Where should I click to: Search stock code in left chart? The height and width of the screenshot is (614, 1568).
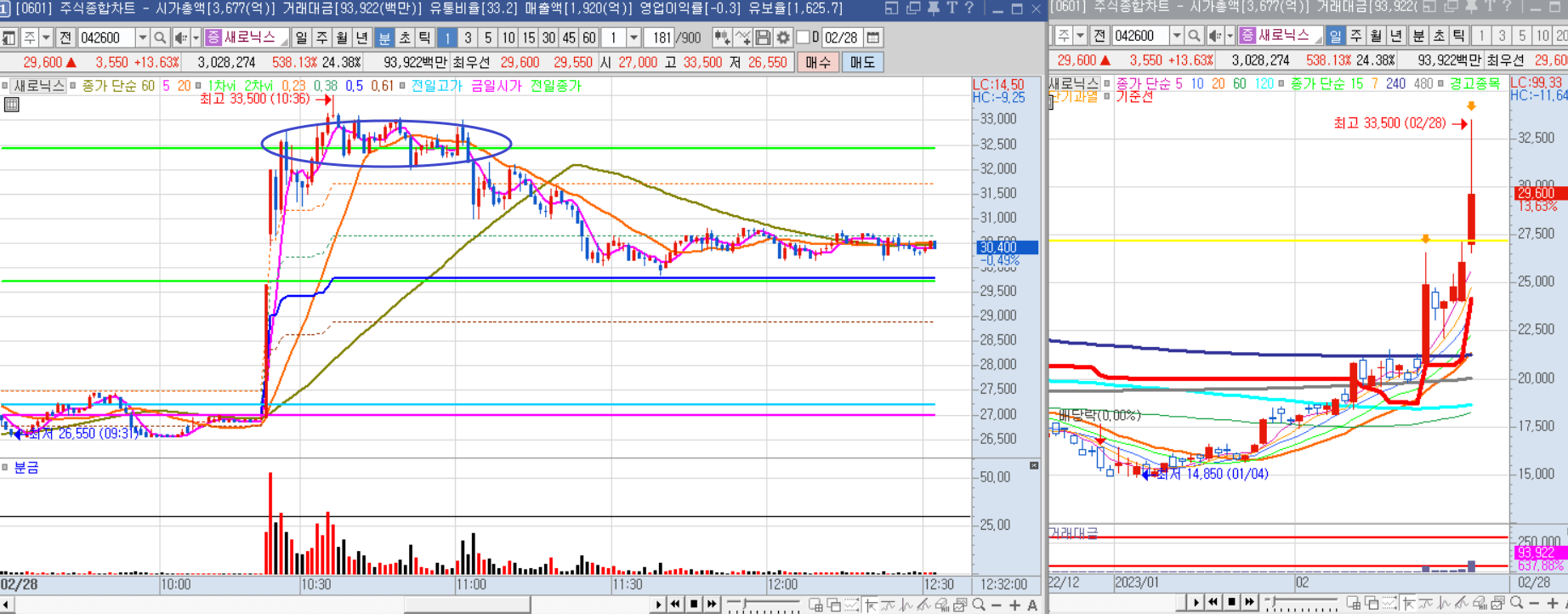(x=159, y=38)
